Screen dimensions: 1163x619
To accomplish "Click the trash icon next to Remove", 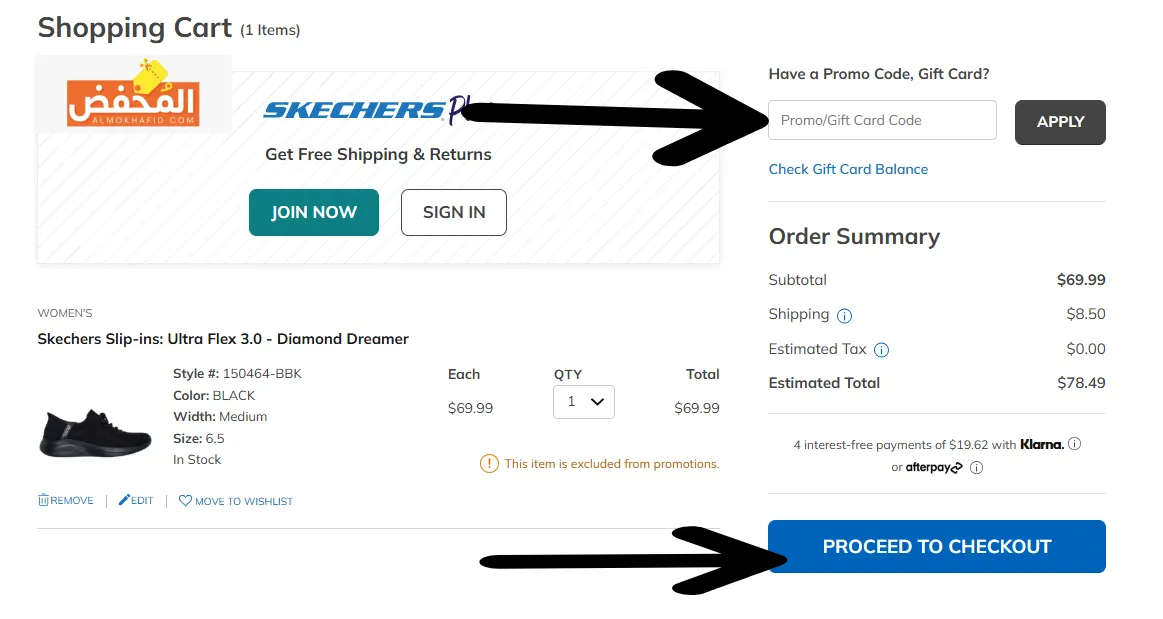I will [43, 500].
